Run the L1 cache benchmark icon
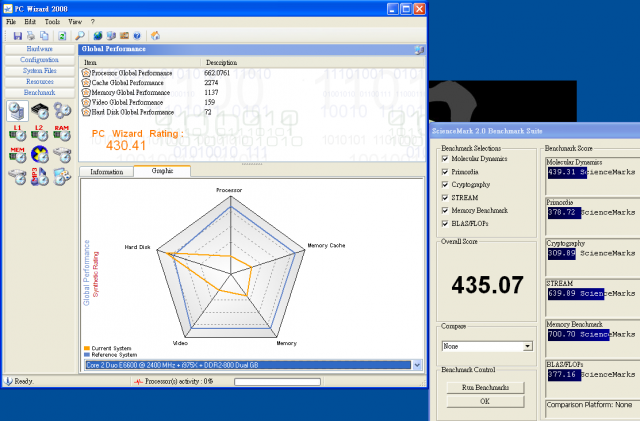The height and width of the screenshot is (421, 640). tap(18, 133)
